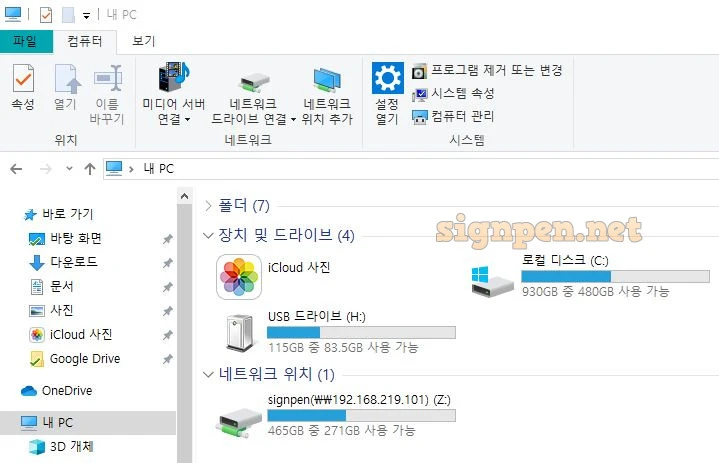Select 프로그램 제거 또는 변경 option

(x=487, y=71)
